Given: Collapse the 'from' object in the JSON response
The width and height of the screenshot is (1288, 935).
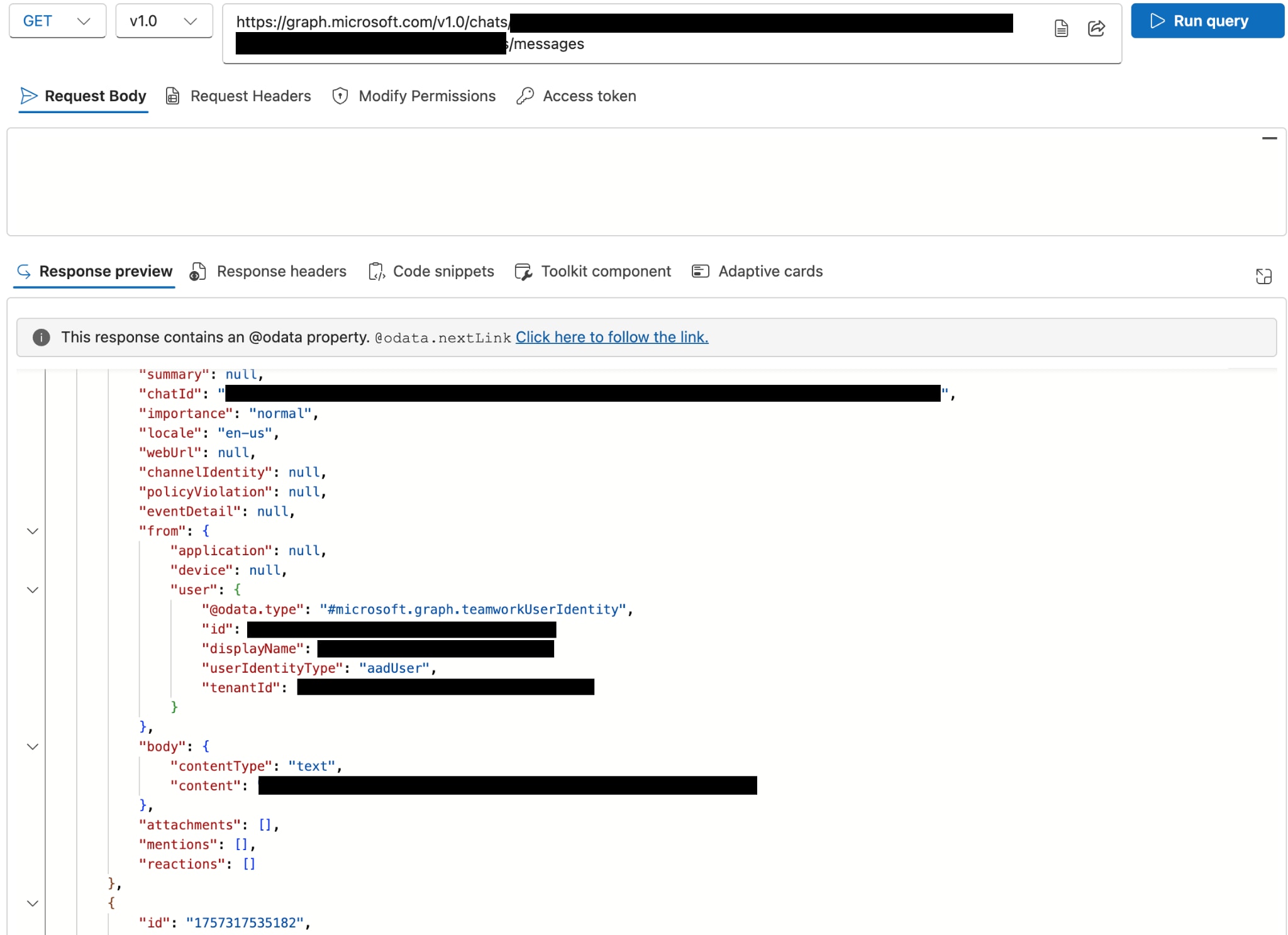Looking at the screenshot, I should pos(32,531).
